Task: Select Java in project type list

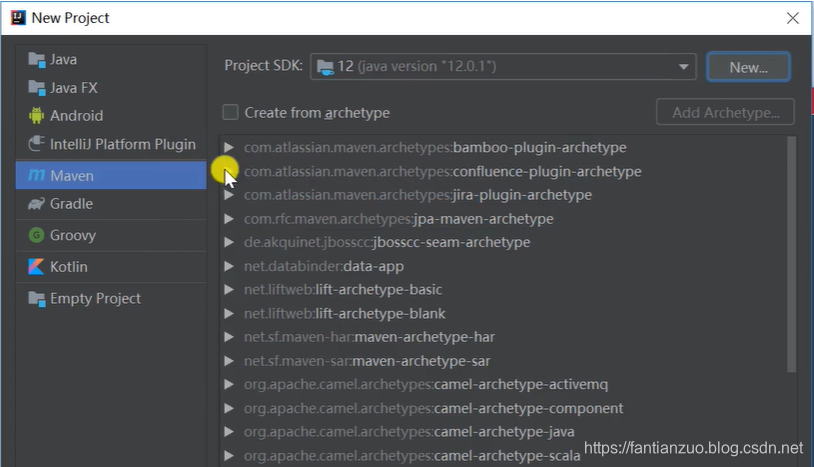Action: click(x=111, y=60)
